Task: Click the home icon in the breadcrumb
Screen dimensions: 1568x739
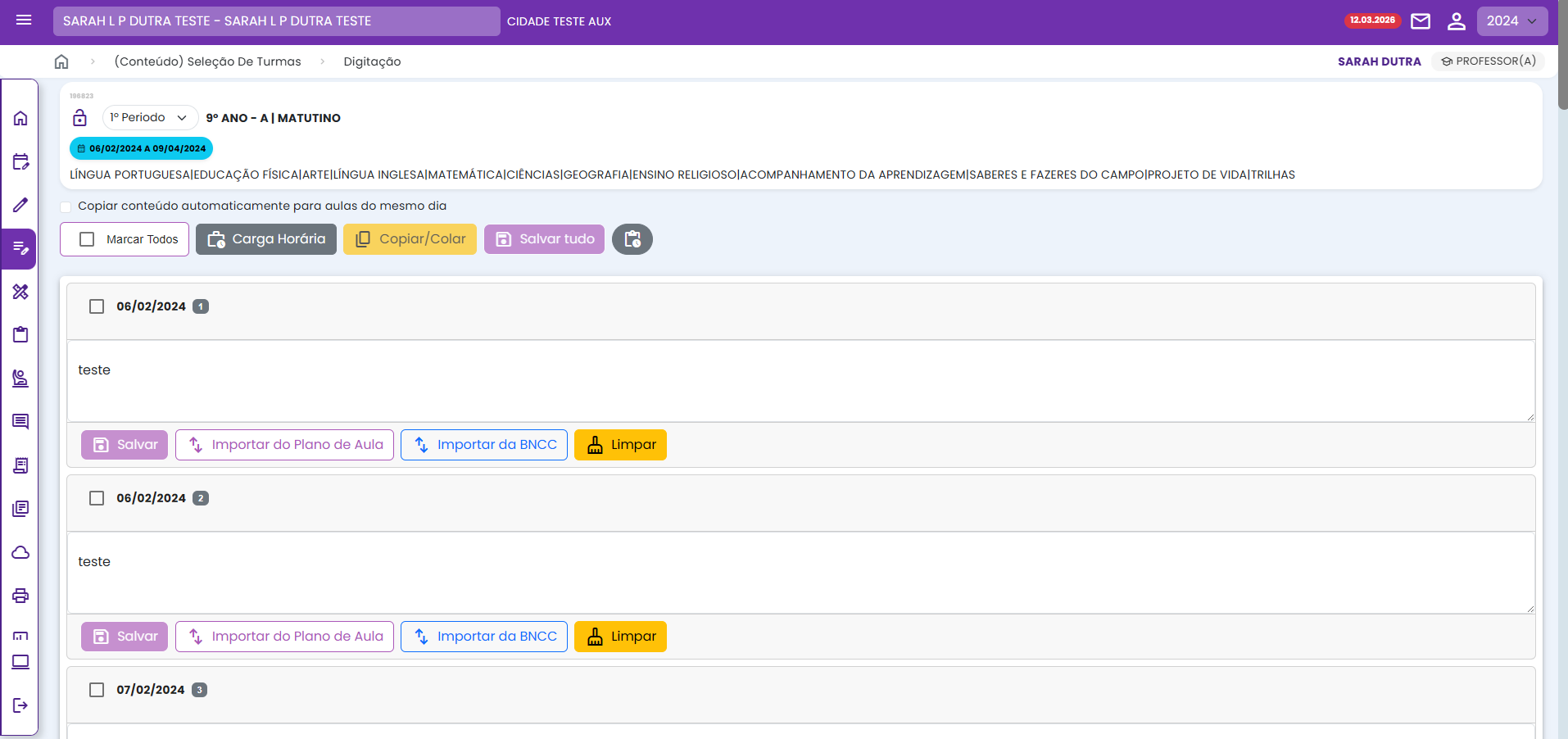Action: [61, 61]
